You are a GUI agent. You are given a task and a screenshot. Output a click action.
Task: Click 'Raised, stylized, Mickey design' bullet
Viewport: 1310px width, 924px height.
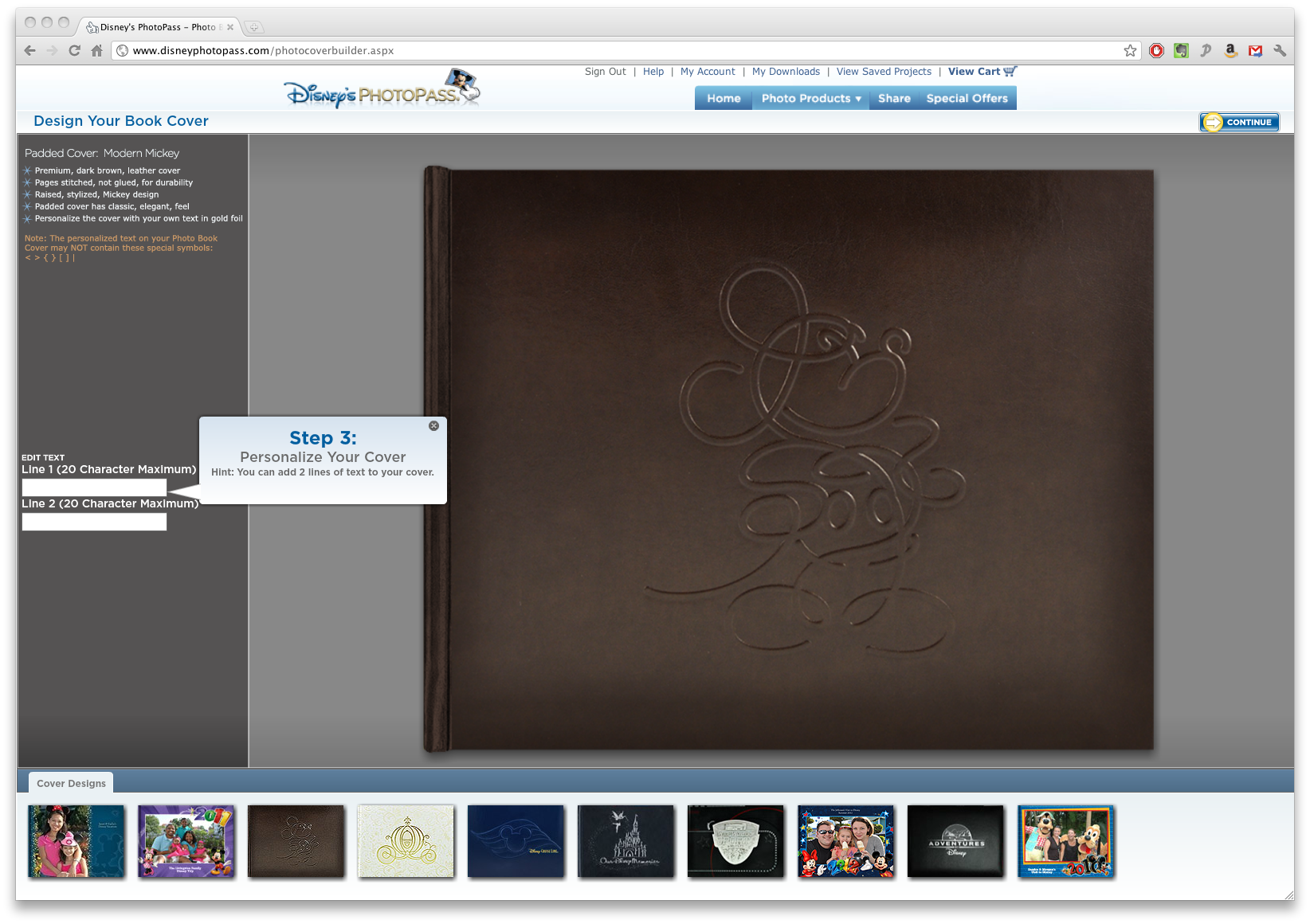tap(96, 194)
